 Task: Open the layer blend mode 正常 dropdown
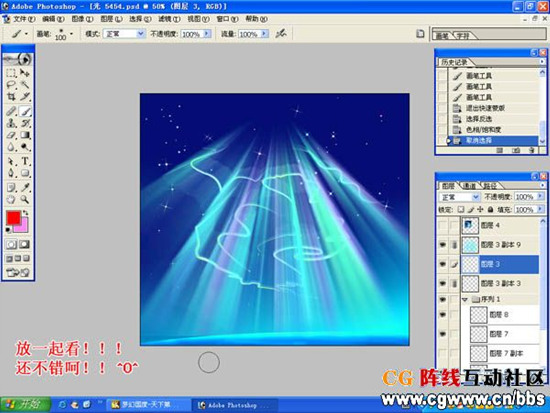(x=476, y=197)
